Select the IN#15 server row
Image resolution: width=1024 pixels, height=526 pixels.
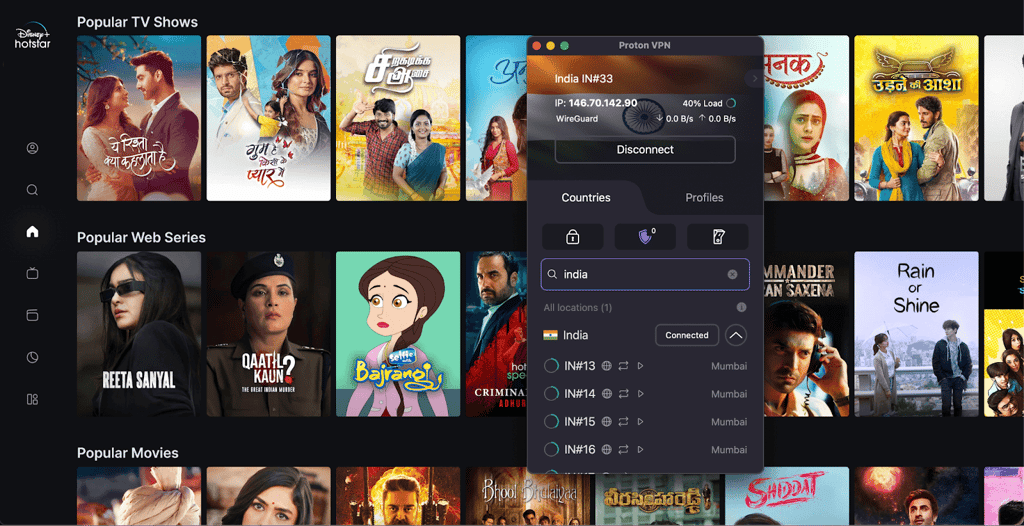coord(645,422)
